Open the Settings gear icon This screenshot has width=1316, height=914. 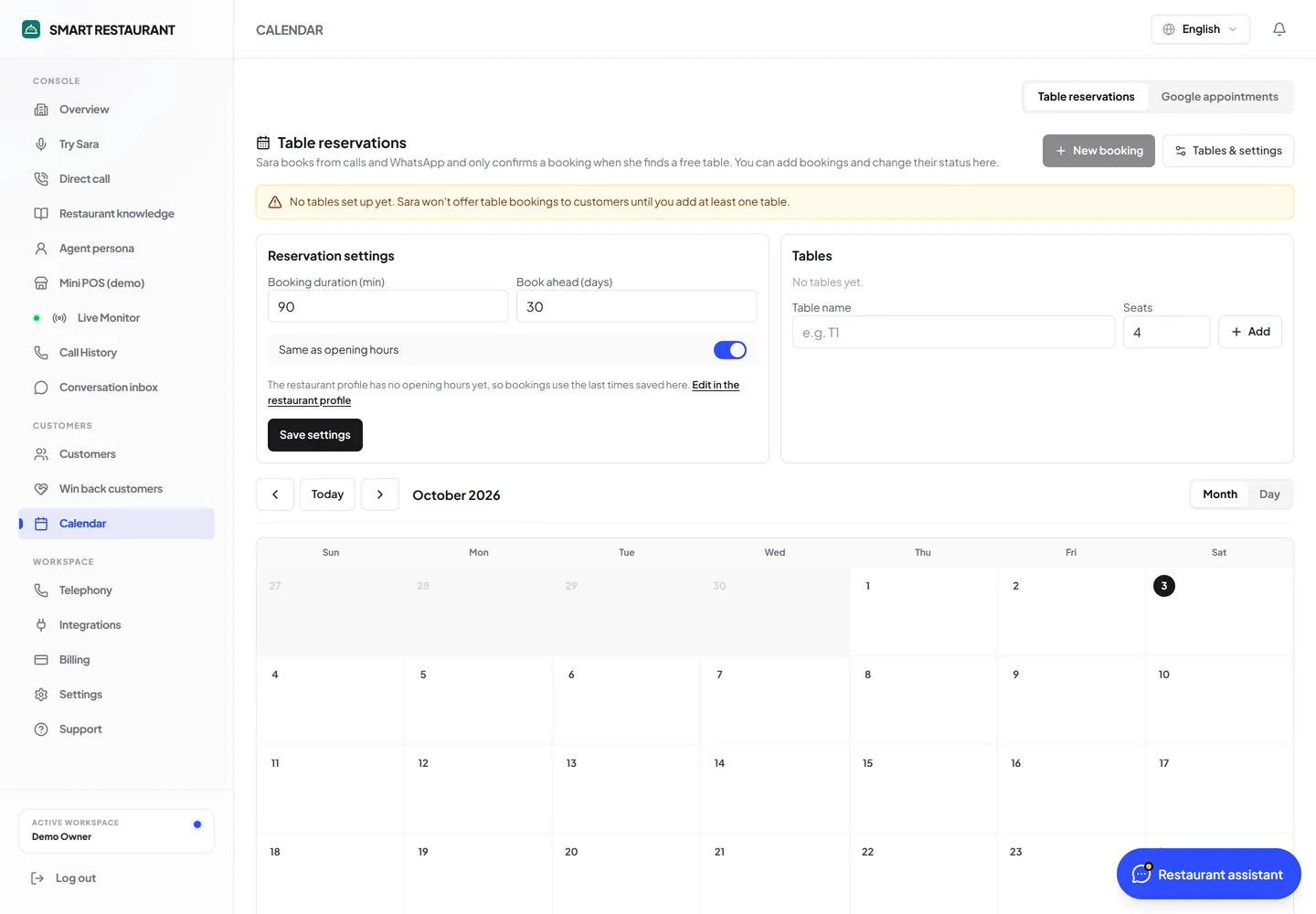coord(41,695)
